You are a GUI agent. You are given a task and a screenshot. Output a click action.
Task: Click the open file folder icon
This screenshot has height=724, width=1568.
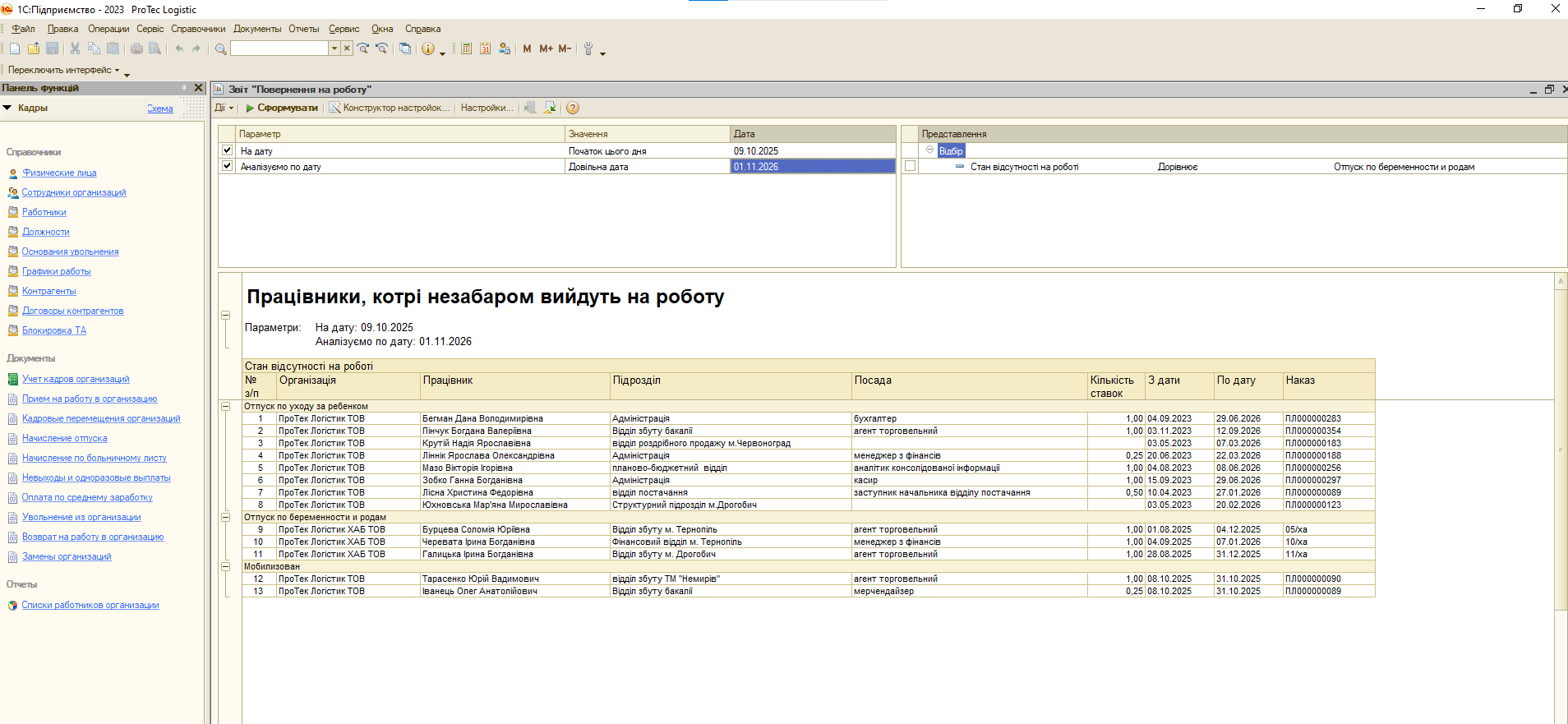pyautogui.click(x=34, y=49)
